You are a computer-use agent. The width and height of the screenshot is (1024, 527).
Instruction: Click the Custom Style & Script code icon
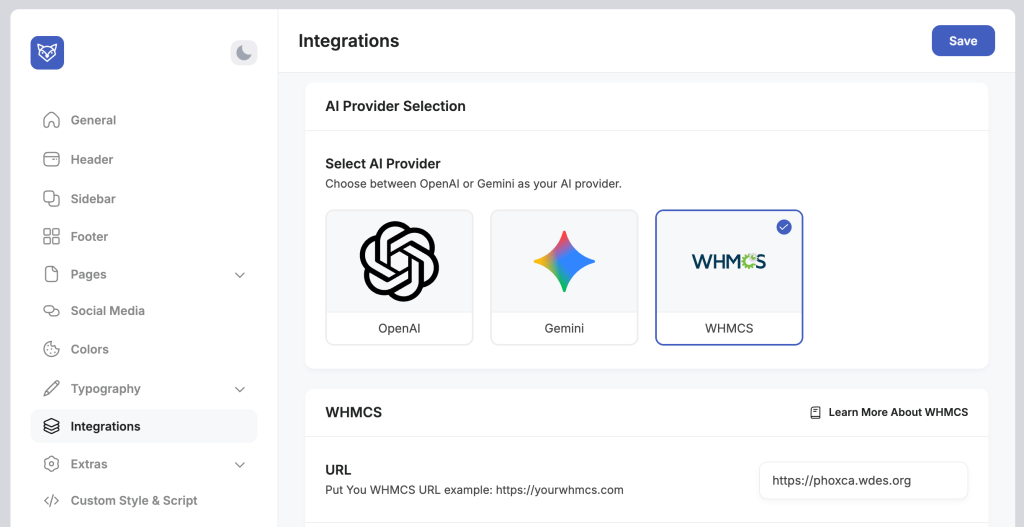(52, 500)
